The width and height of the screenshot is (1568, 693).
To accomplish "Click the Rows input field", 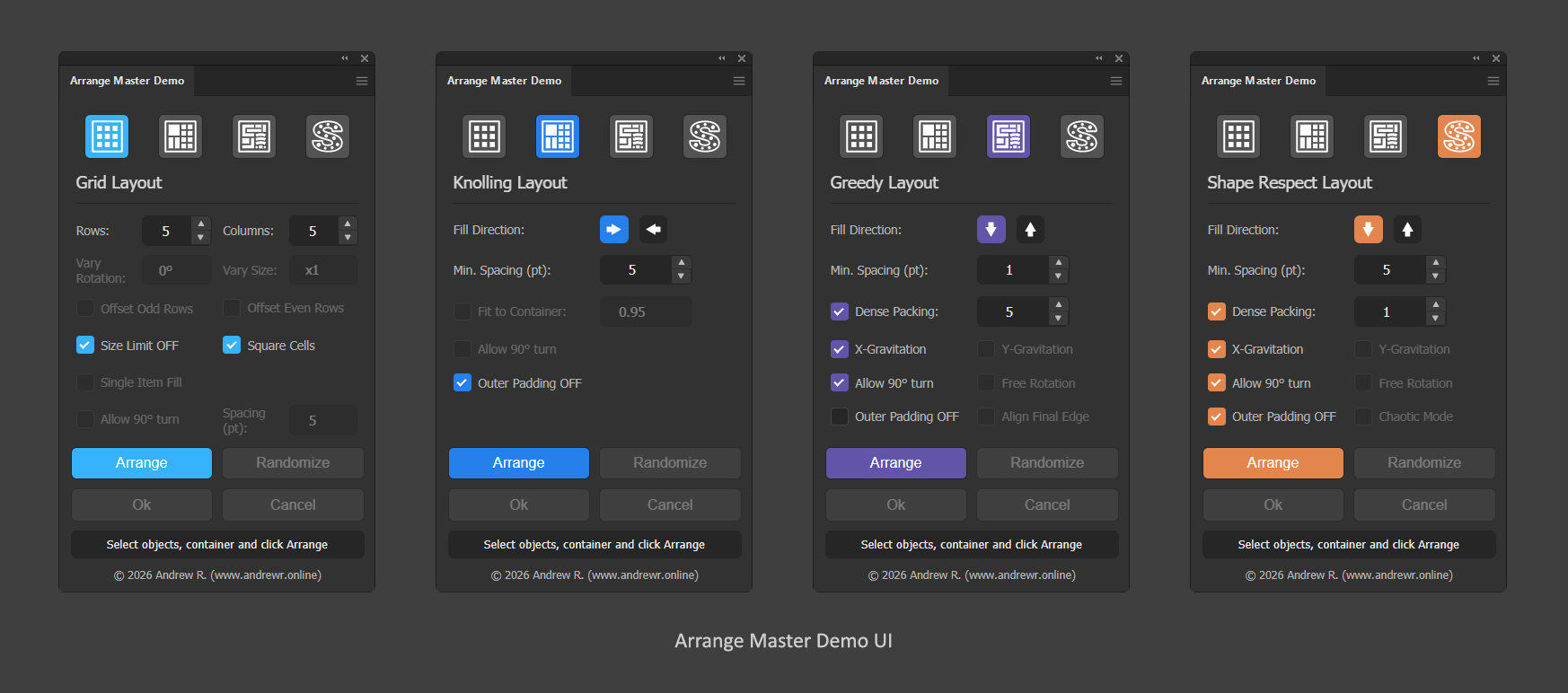I will [x=167, y=231].
